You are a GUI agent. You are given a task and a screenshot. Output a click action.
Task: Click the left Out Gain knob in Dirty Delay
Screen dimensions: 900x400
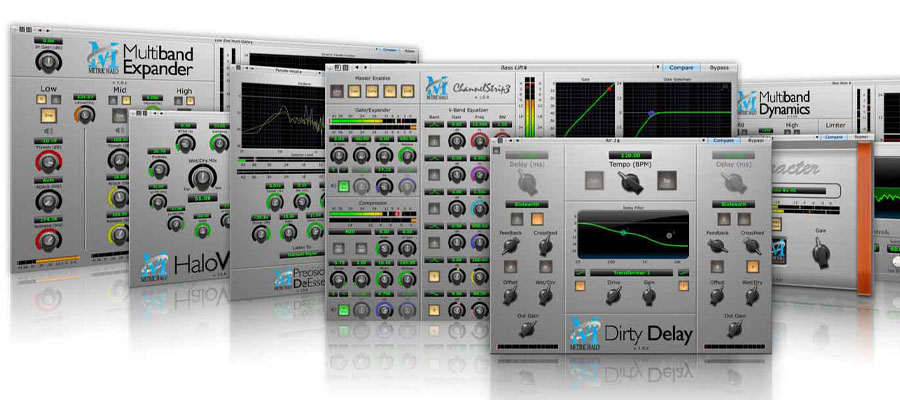527,329
